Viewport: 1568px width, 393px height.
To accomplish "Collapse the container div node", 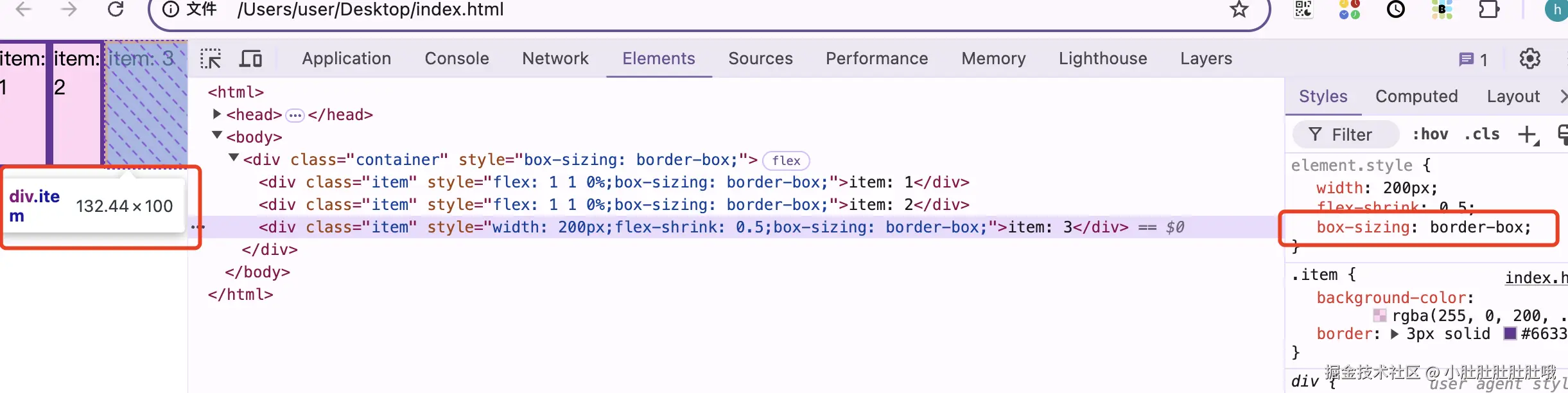I will click(x=234, y=158).
